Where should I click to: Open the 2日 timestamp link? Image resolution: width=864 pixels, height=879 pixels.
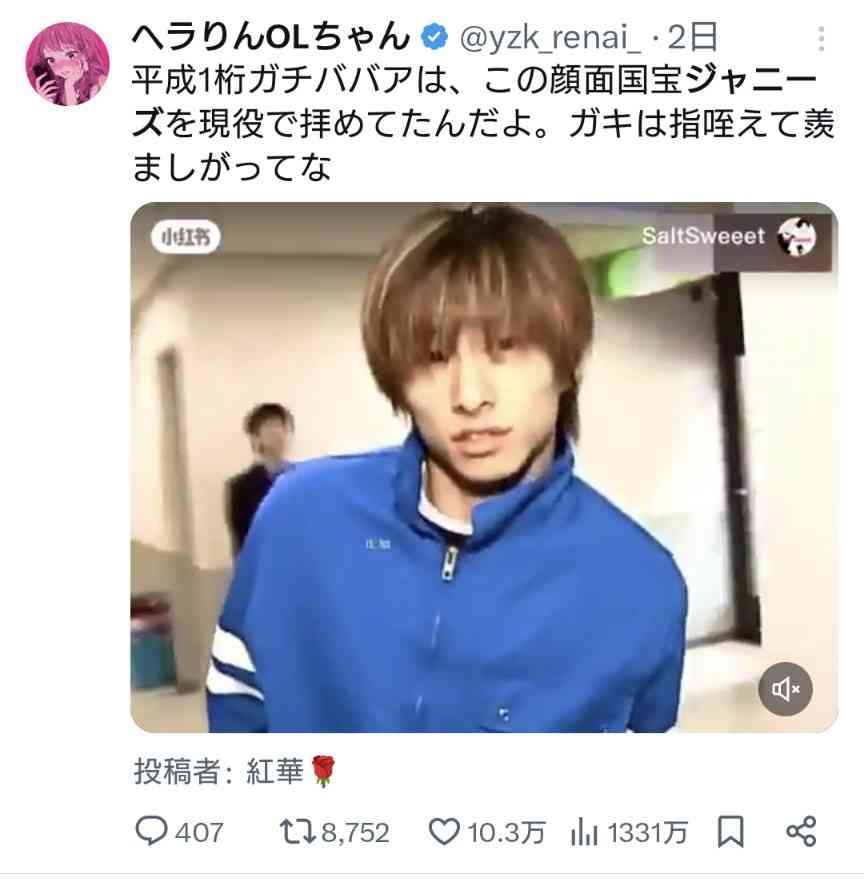[x=693, y=37]
